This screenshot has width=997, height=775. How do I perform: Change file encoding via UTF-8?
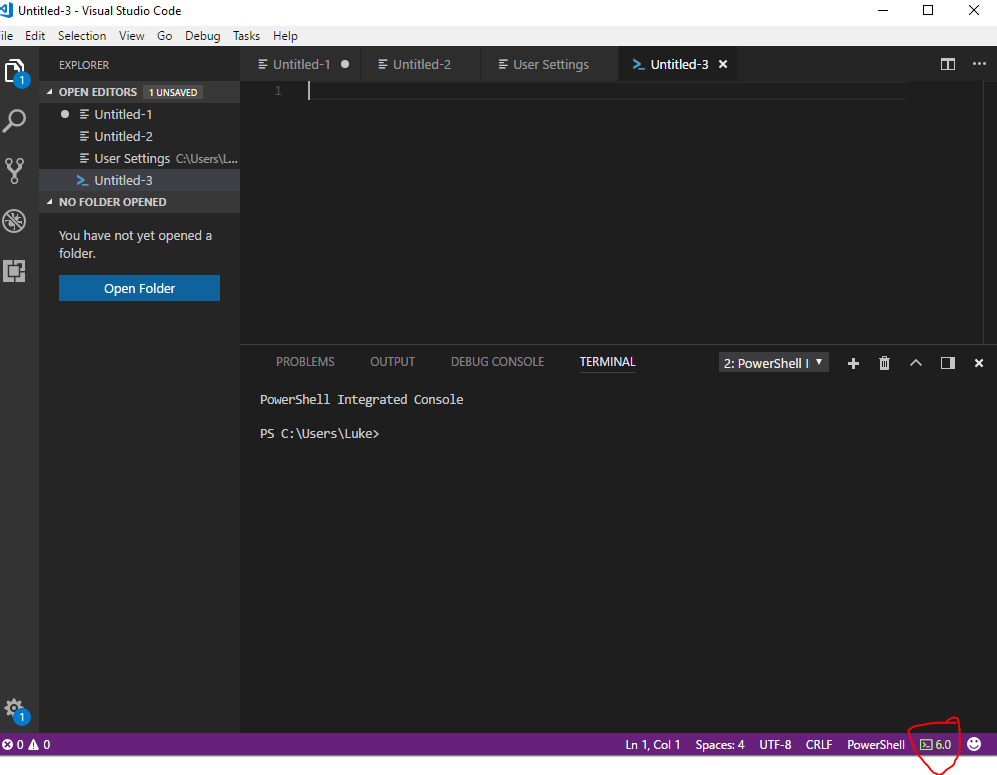point(775,744)
